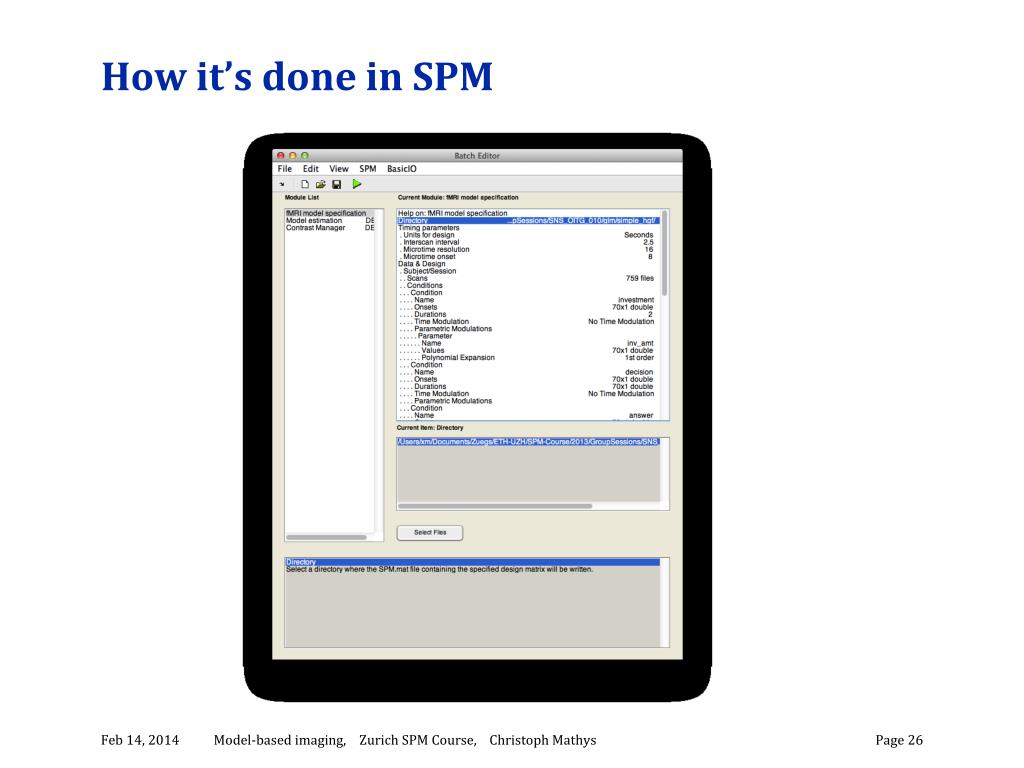Select Model estimation in the Module List
Viewport: 1024px width, 768px height.
click(x=330, y=221)
